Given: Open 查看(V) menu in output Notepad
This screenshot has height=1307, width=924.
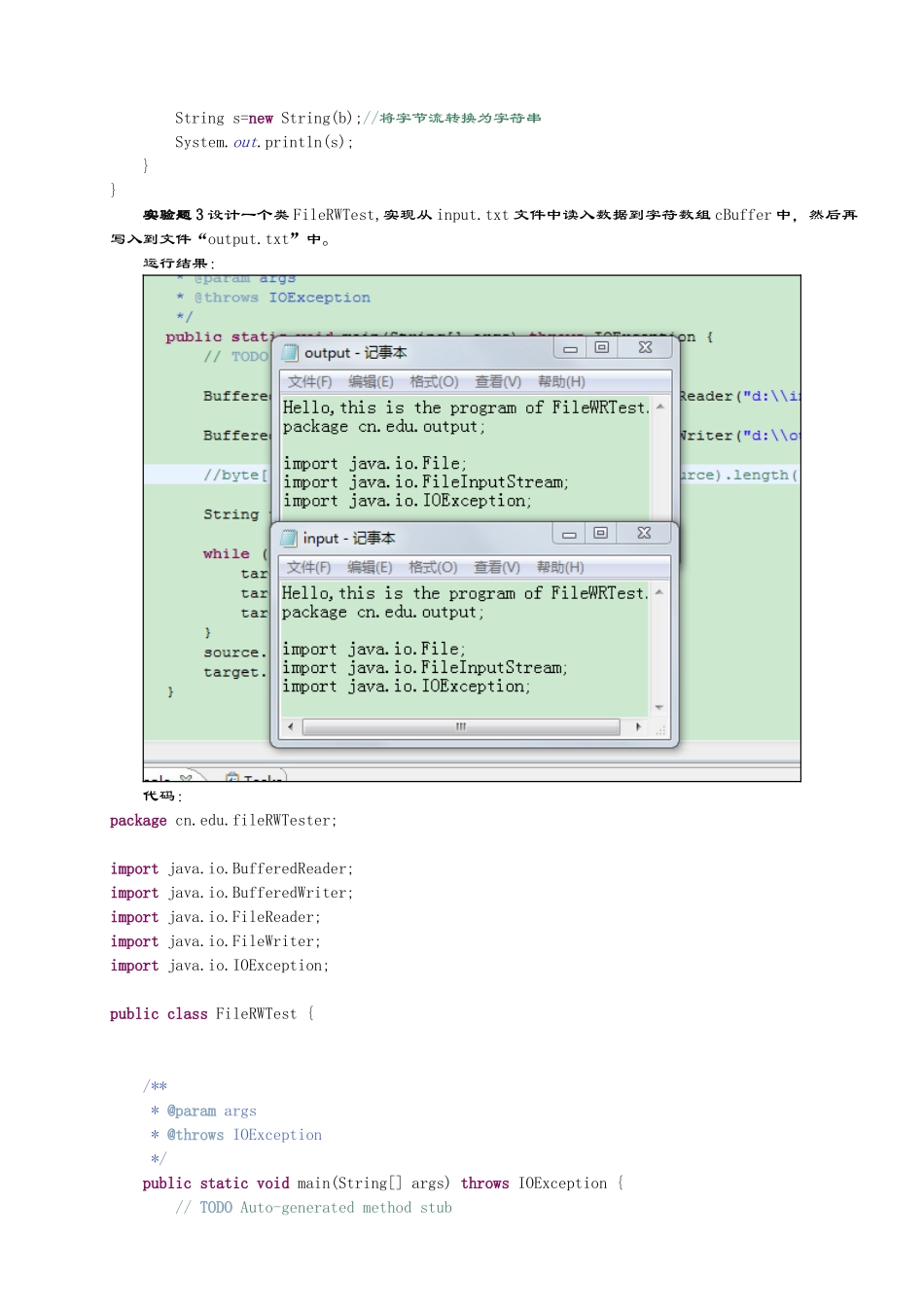Looking at the screenshot, I should coord(498,381).
